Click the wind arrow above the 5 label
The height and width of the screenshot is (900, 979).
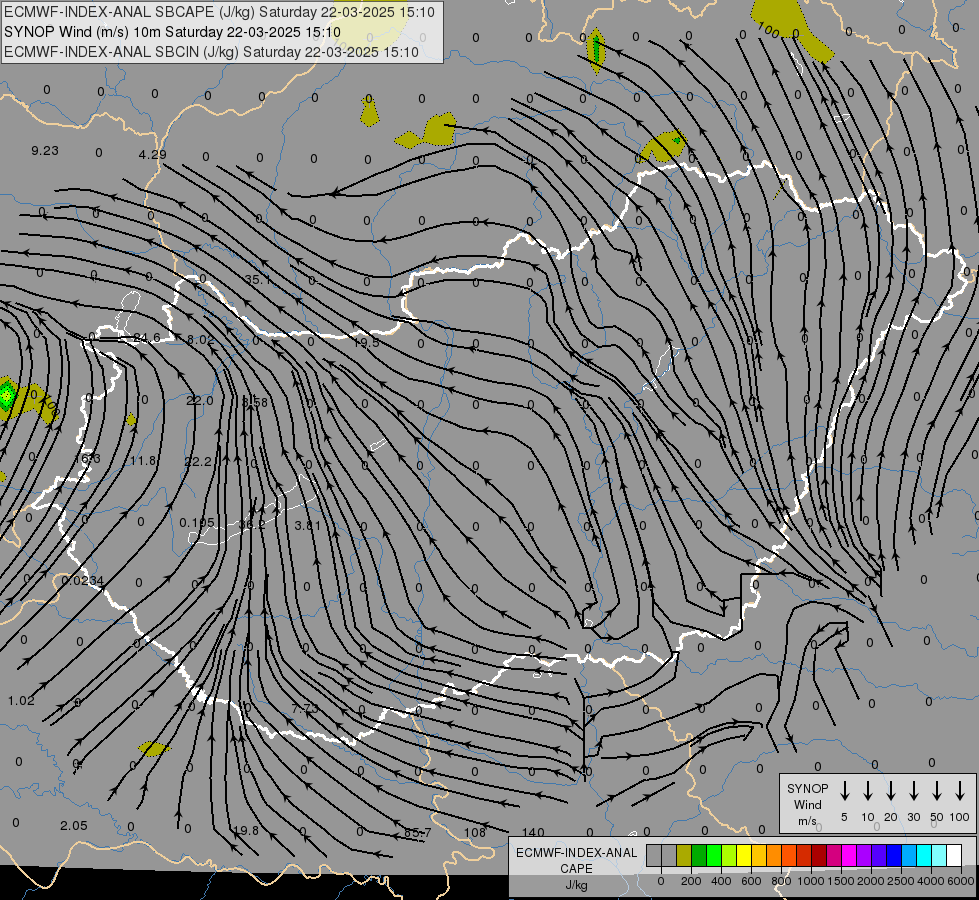tap(845, 791)
